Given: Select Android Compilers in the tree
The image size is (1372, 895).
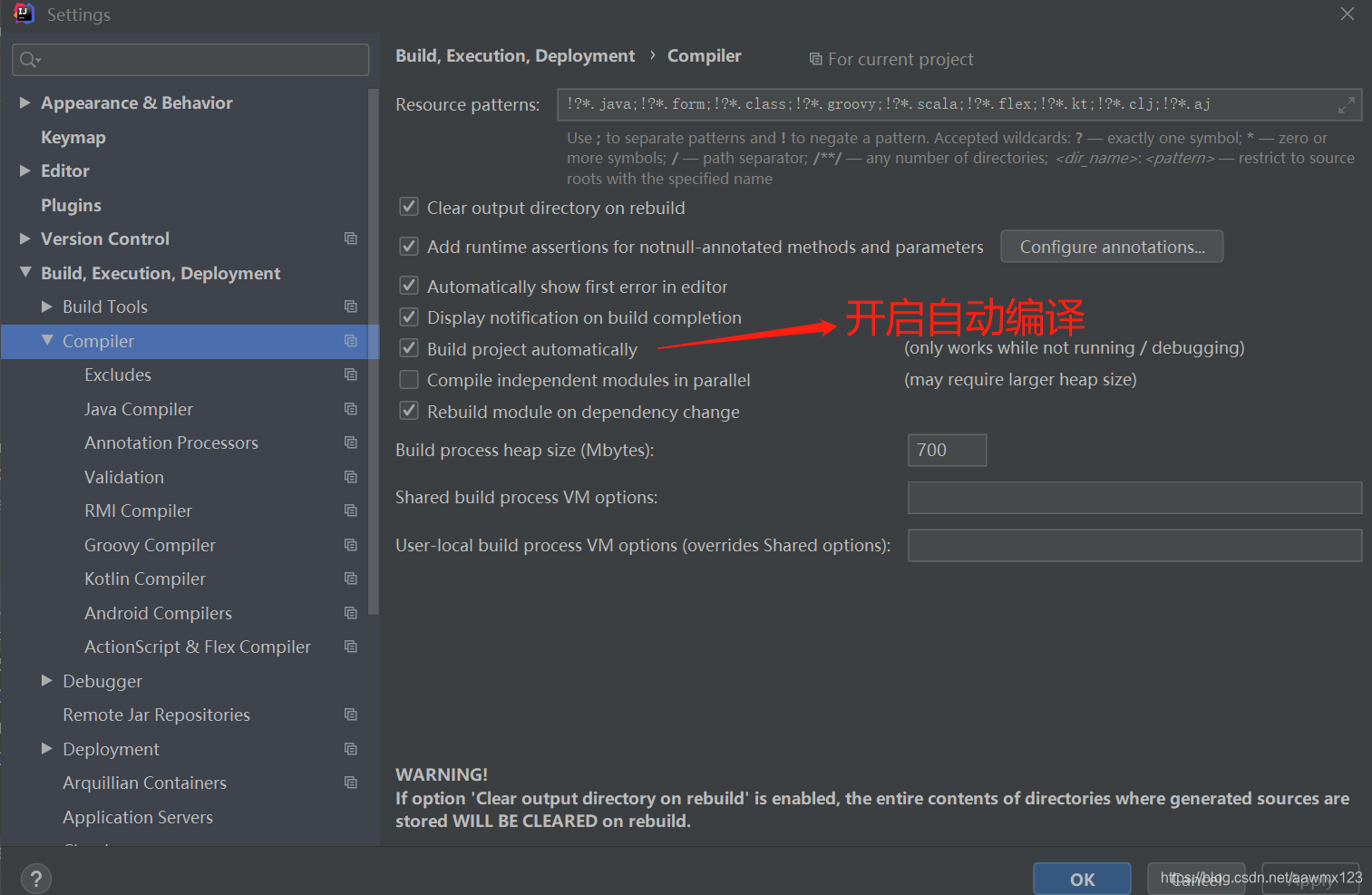Looking at the screenshot, I should pyautogui.click(x=158, y=613).
